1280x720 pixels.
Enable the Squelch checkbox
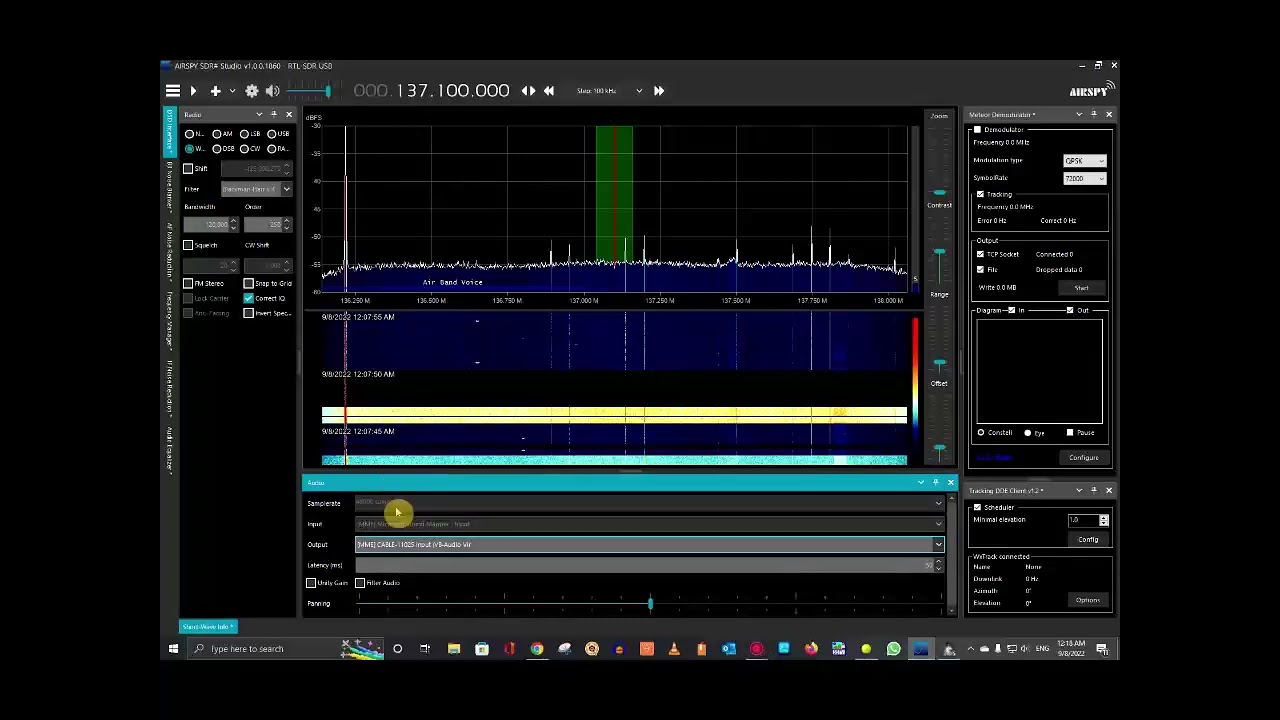pyautogui.click(x=188, y=245)
